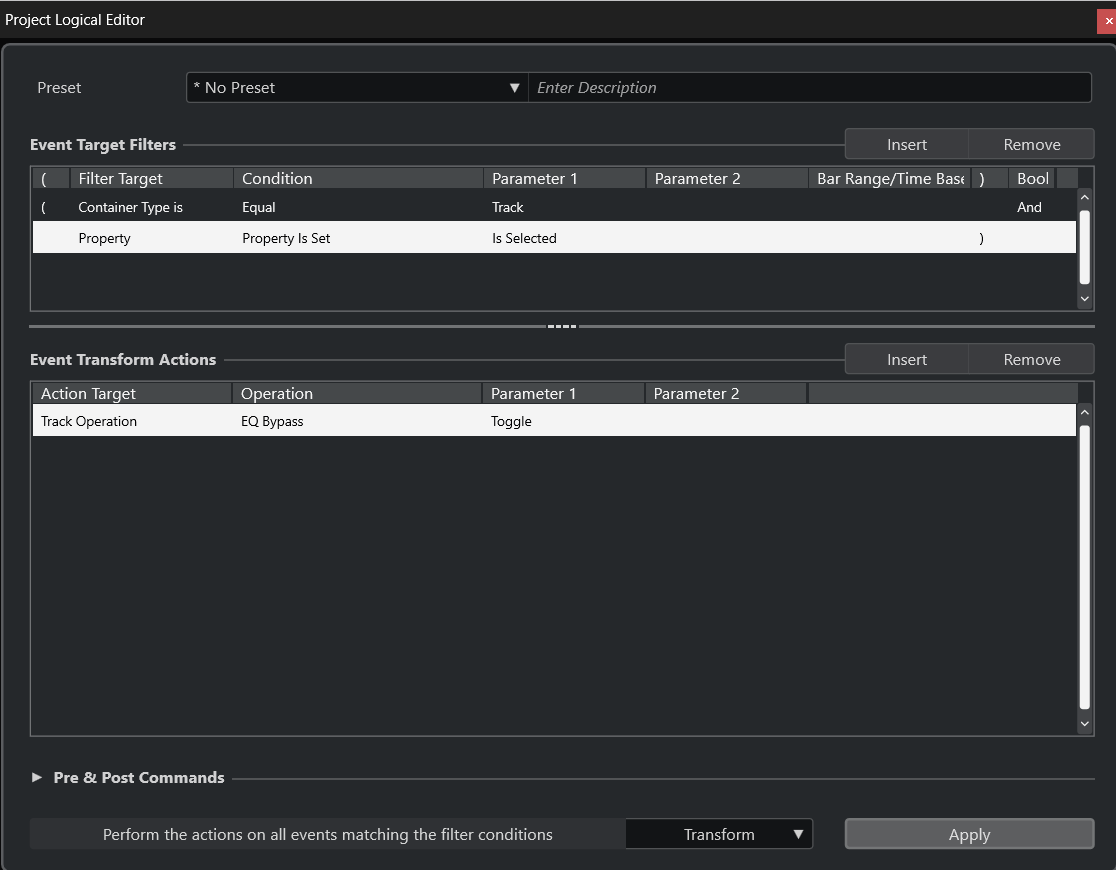Insert a new event target filter

click(906, 145)
